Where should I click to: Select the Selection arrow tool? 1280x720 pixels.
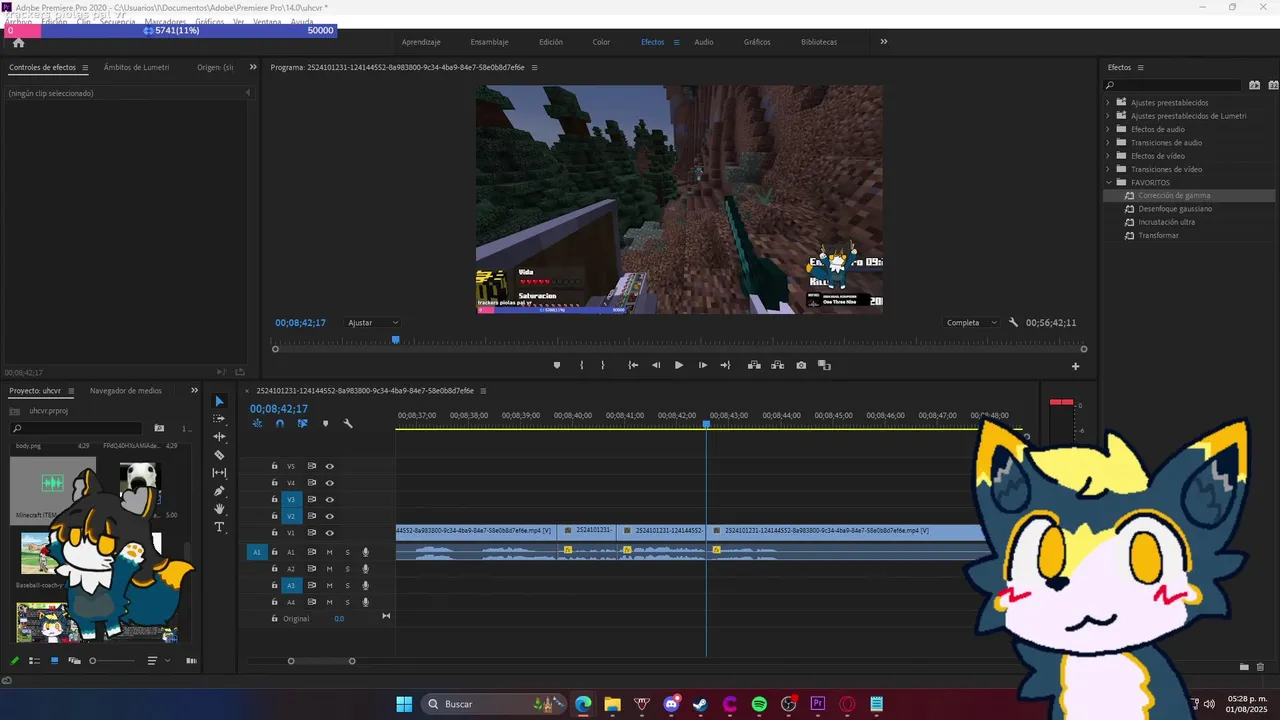click(220, 401)
